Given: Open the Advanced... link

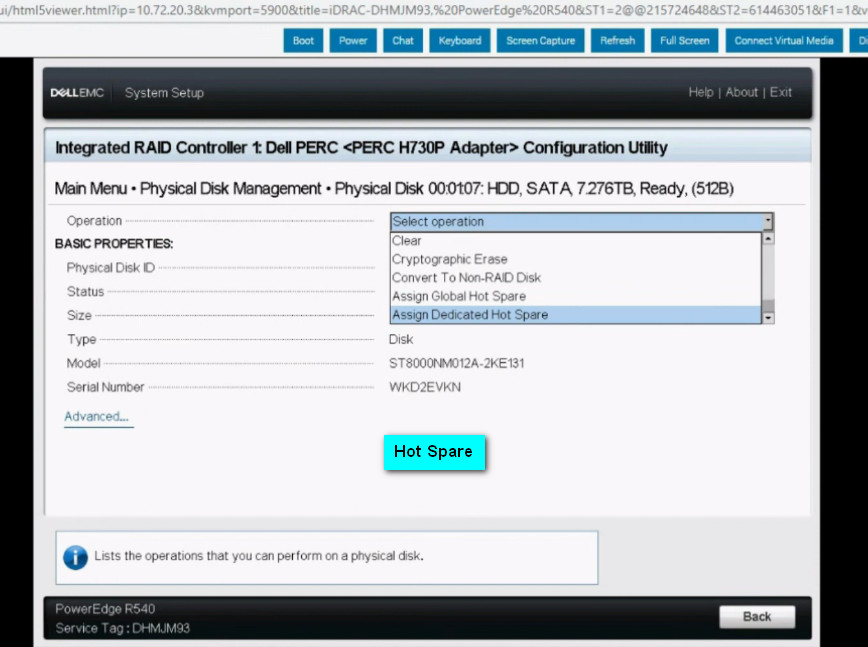Looking at the screenshot, I should pyautogui.click(x=96, y=416).
